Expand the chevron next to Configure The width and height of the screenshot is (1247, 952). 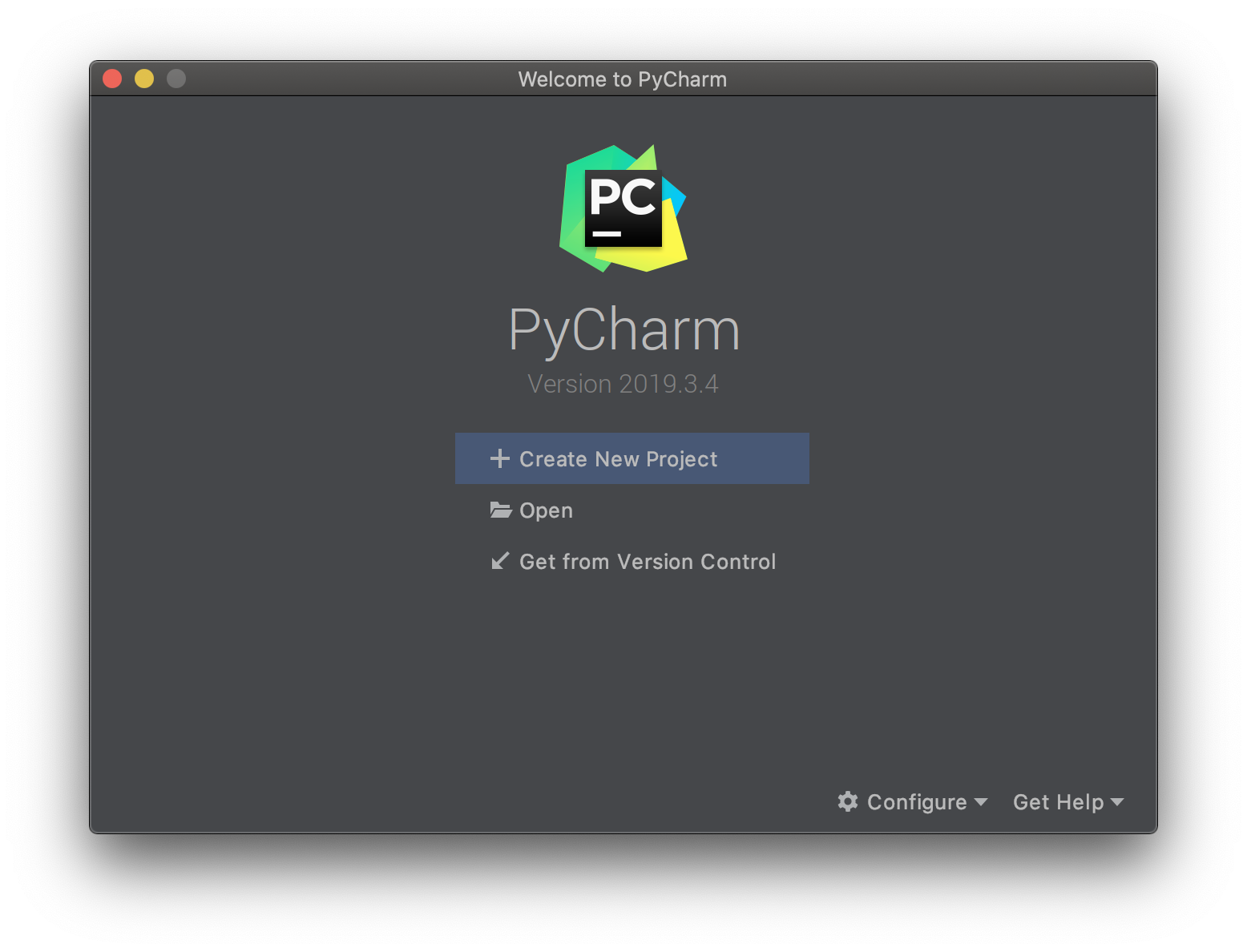(981, 802)
